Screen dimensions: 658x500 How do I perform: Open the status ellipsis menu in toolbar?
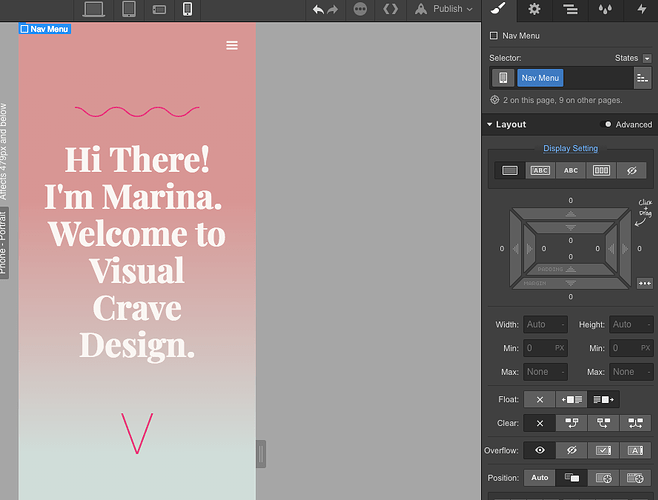pyautogui.click(x=360, y=9)
